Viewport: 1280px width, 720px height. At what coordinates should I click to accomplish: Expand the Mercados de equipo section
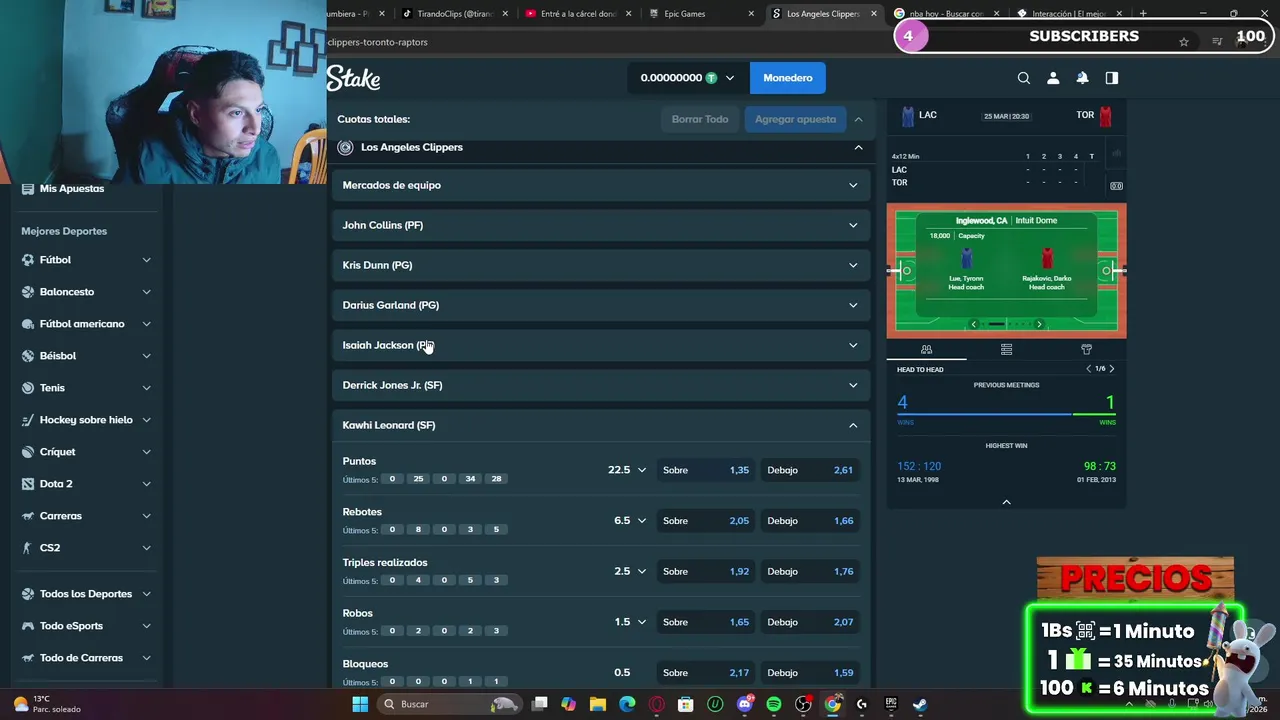[601, 185]
